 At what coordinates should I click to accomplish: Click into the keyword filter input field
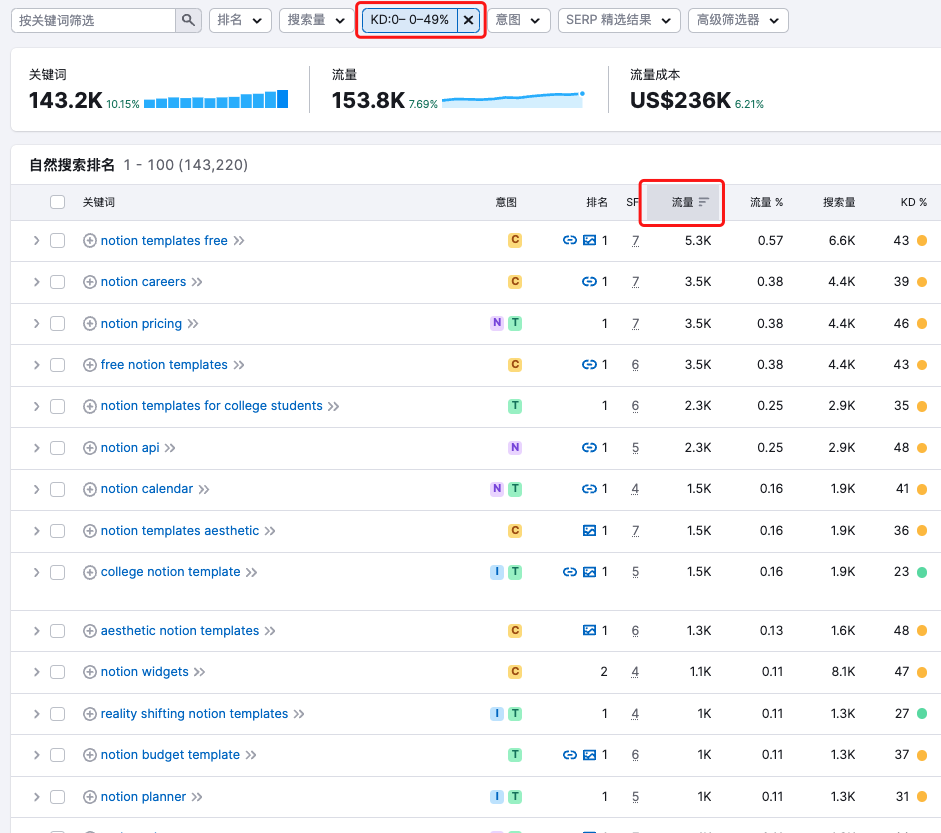[94, 20]
